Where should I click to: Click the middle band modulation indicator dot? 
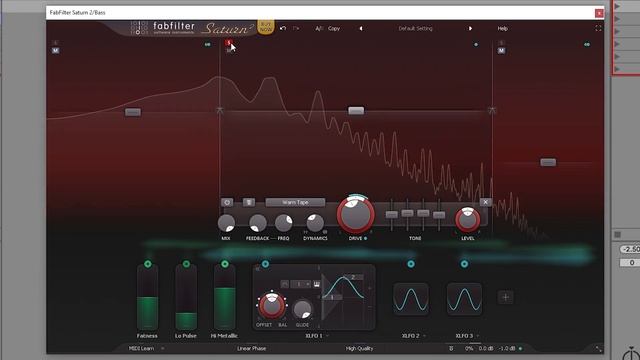tap(476, 44)
